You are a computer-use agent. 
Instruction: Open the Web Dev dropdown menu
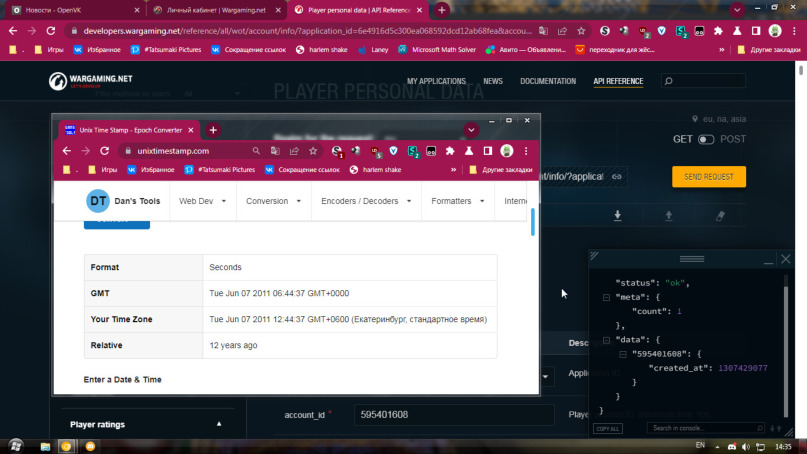pyautogui.click(x=203, y=201)
